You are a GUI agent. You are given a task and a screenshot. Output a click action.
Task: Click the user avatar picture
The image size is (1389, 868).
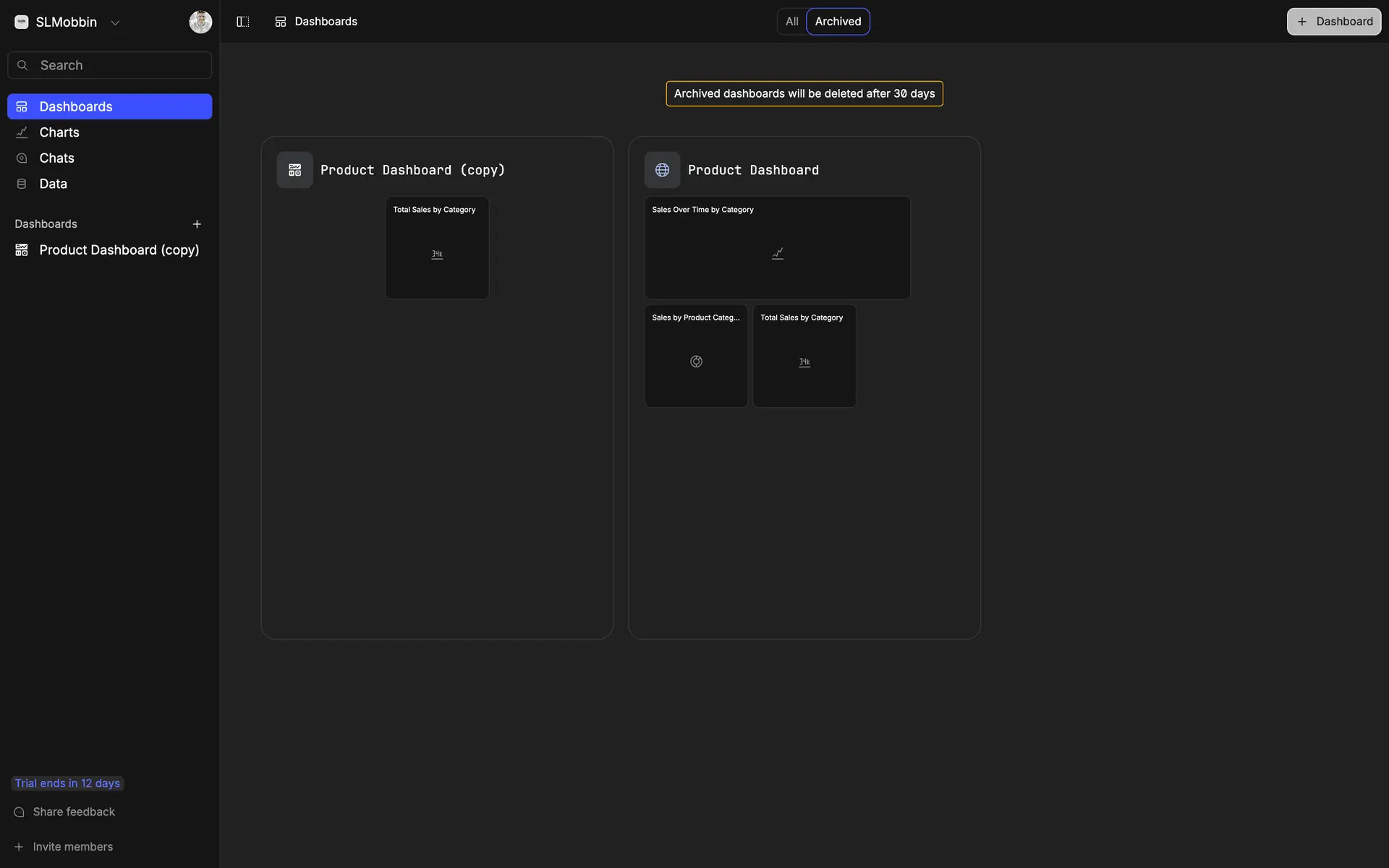point(200,22)
